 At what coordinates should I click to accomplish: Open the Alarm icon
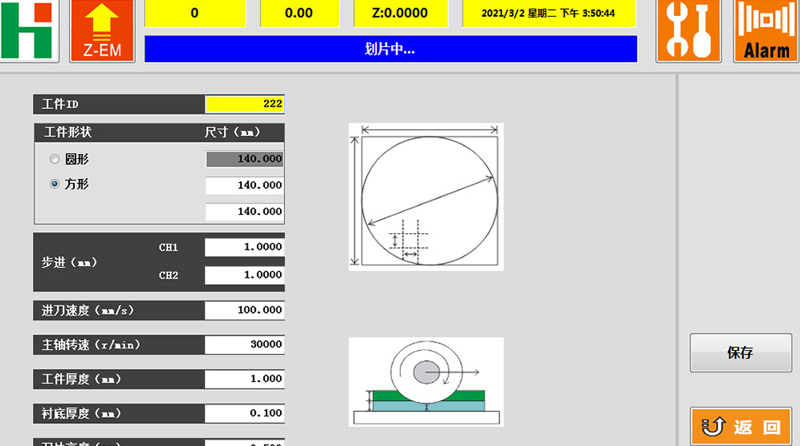click(765, 31)
